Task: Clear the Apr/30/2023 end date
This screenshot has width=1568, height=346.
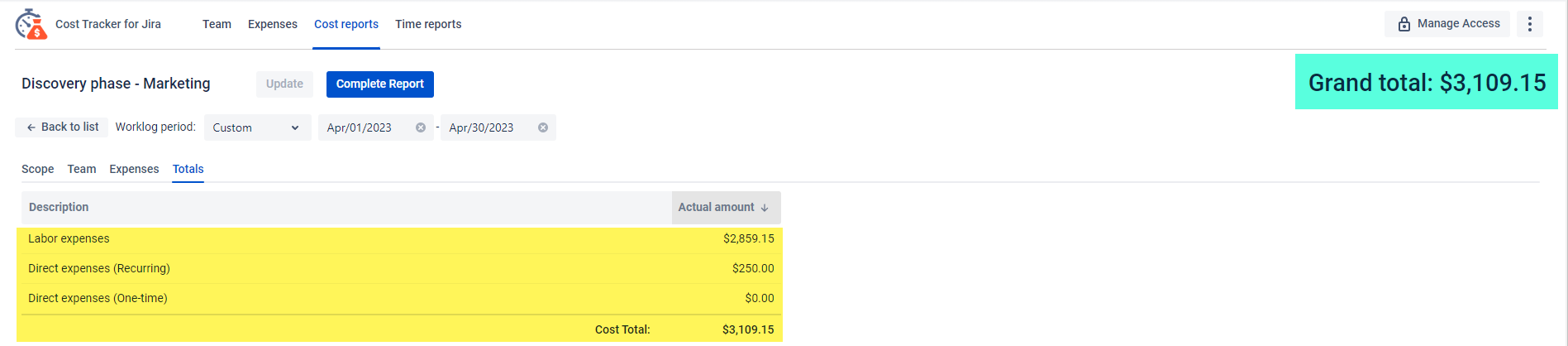Action: (543, 127)
